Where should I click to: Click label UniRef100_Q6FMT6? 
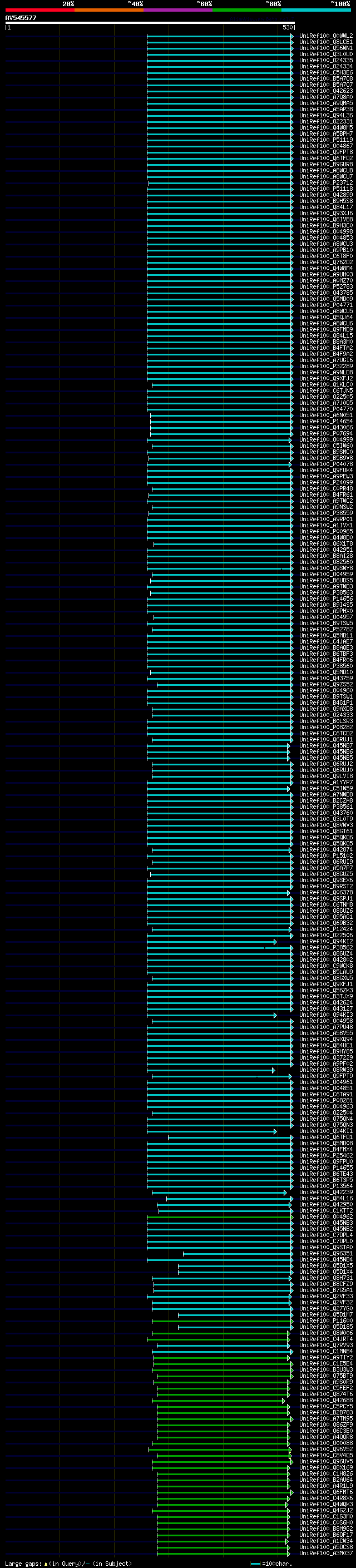coord(326,1492)
